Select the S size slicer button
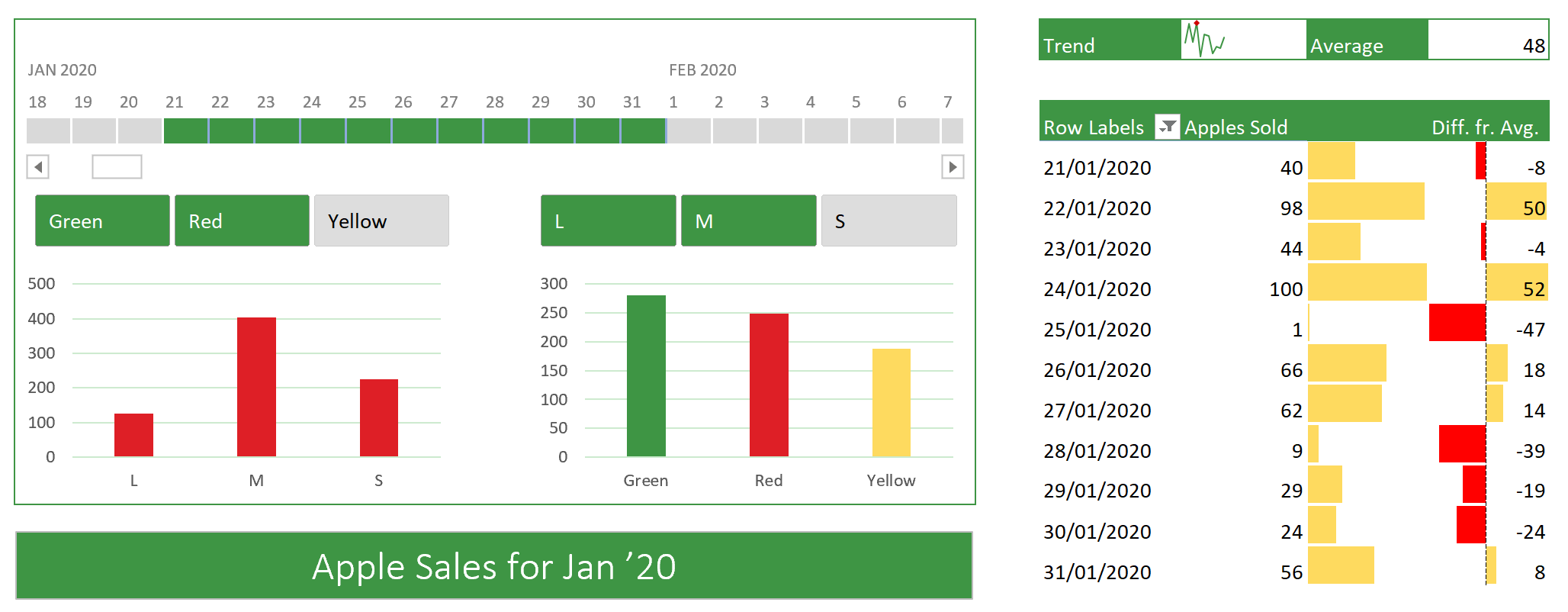Viewport: 1568px width, 612px height. 888,221
